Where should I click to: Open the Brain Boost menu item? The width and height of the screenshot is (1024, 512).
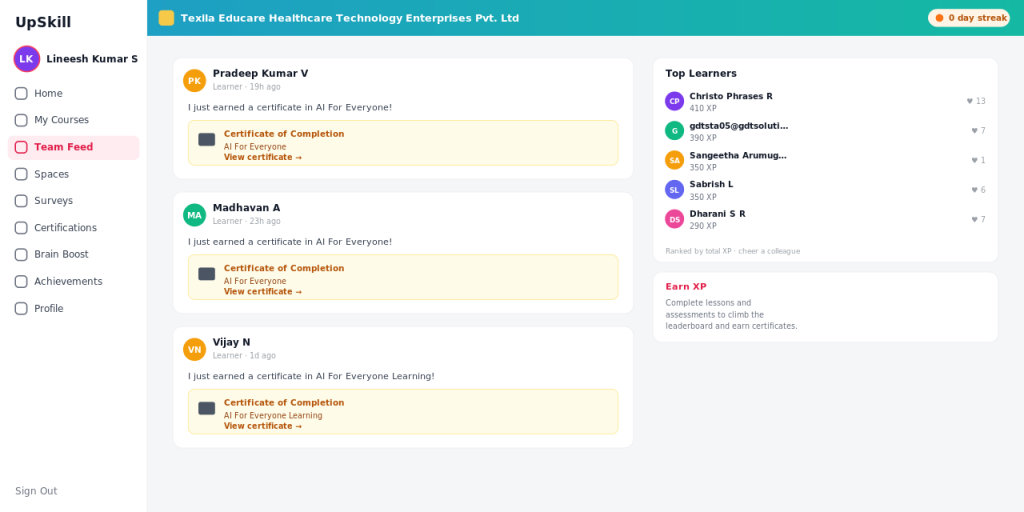click(73, 255)
